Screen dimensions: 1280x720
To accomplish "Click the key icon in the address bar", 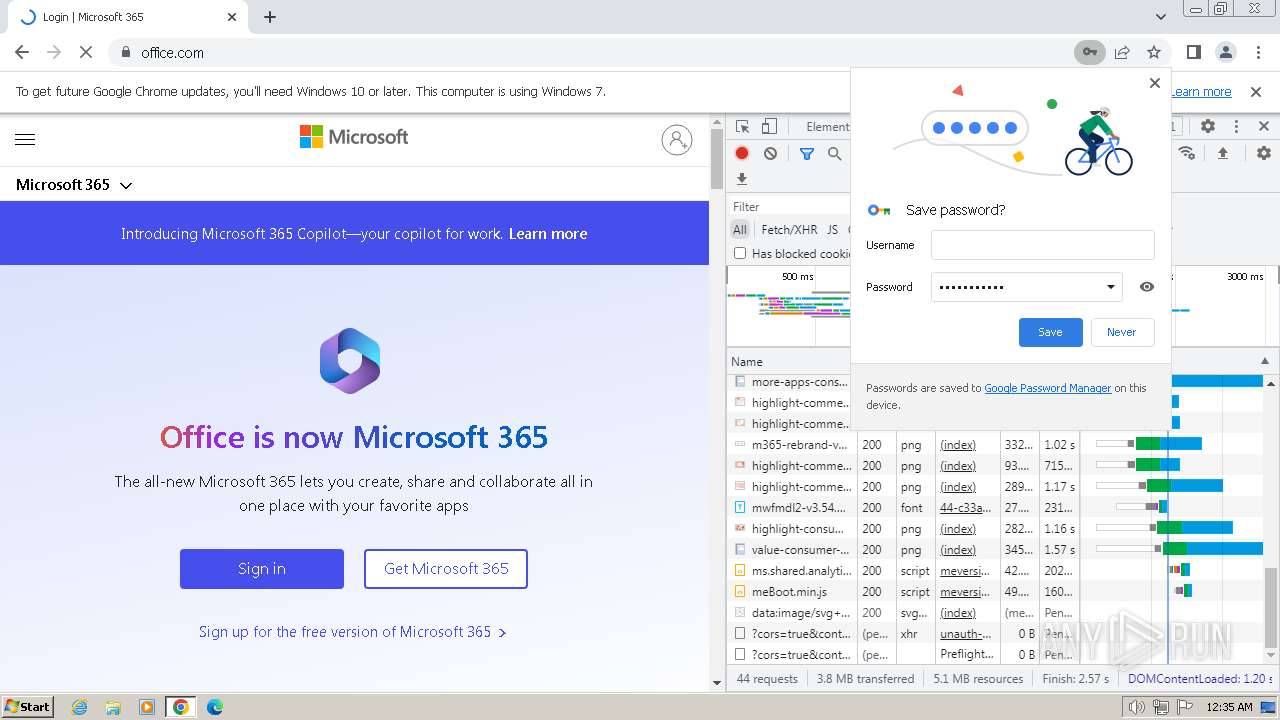I will [1089, 52].
